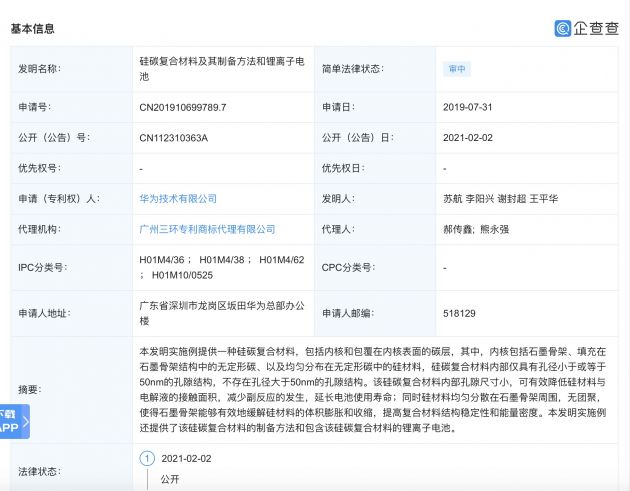Click the 审中 legal status tag
The width and height of the screenshot is (630, 491).
[x=457, y=69]
